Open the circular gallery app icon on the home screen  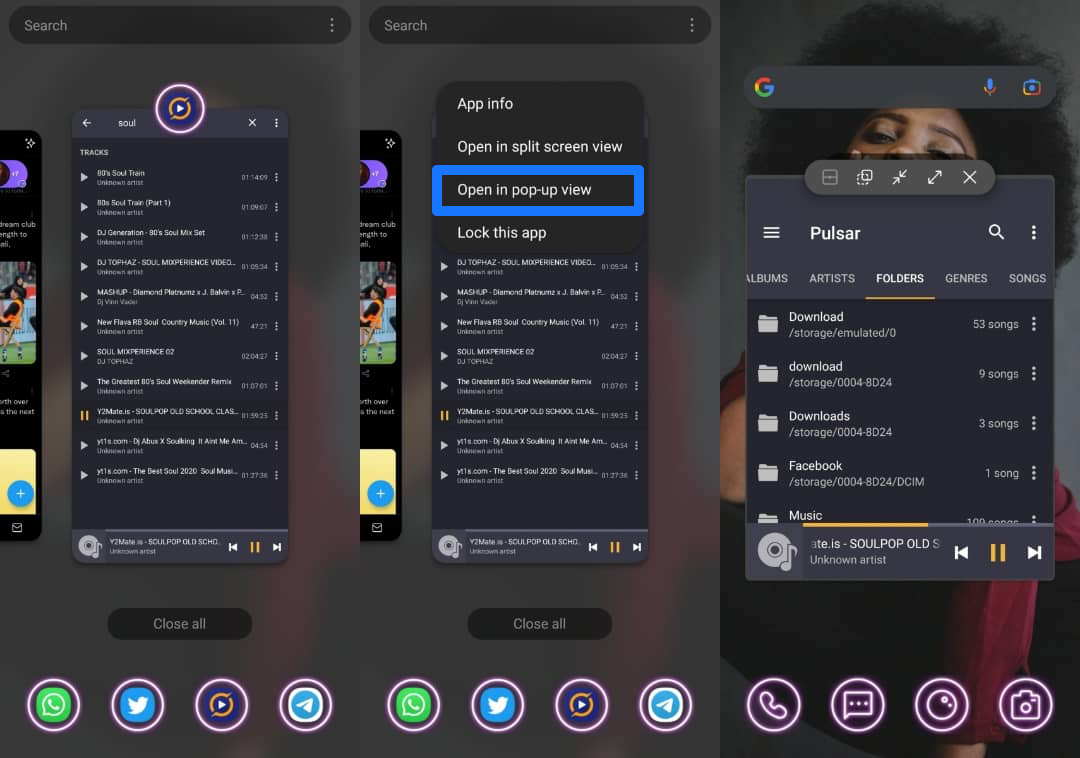point(942,705)
